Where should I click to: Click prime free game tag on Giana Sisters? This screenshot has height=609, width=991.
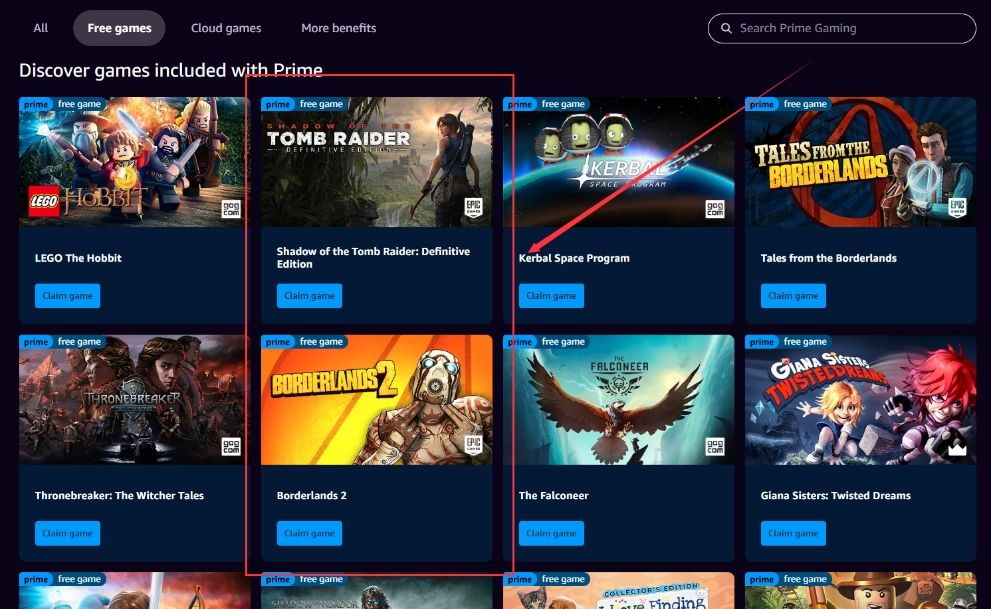789,342
